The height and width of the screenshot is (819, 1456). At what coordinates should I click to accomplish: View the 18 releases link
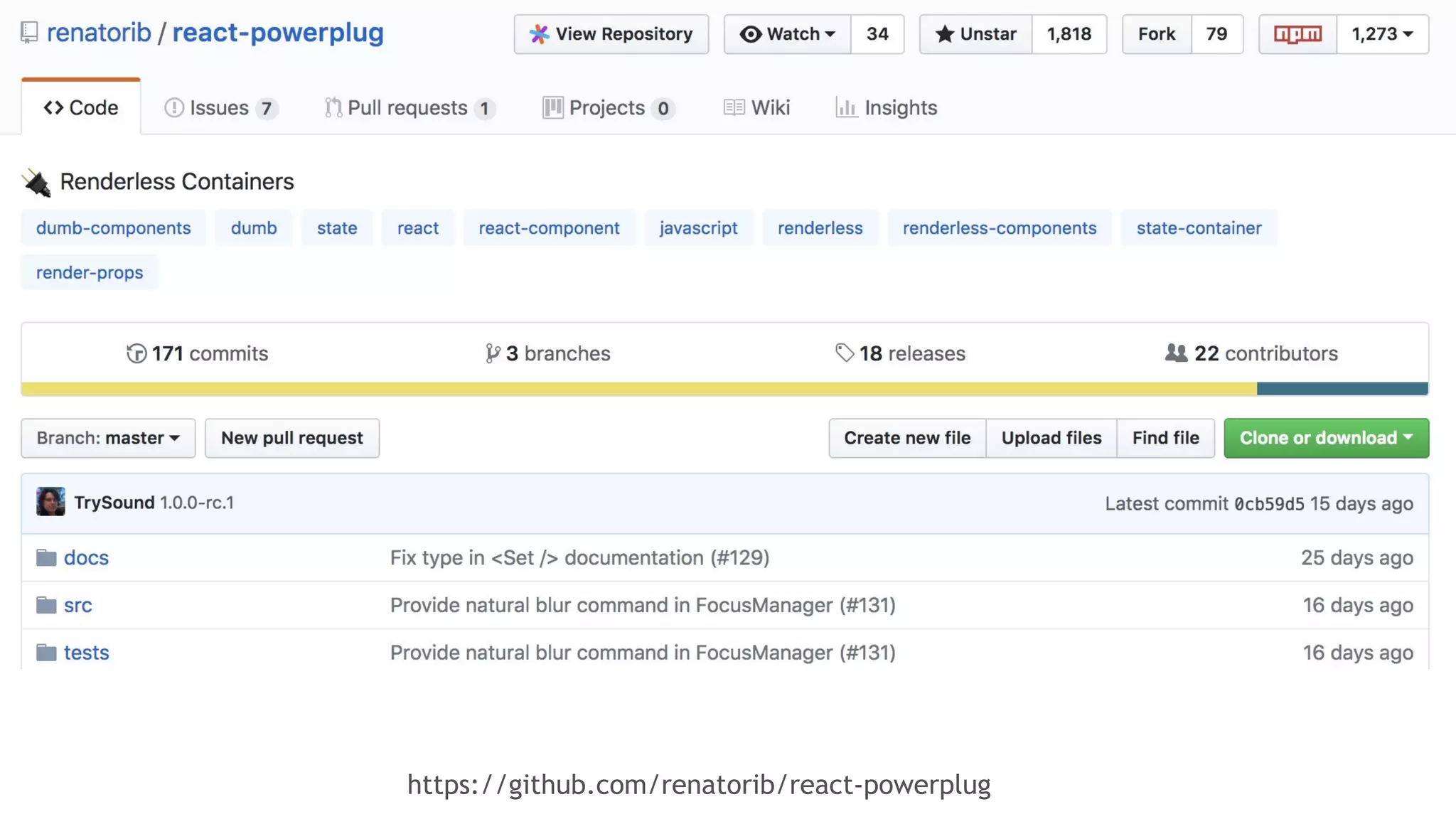click(900, 353)
